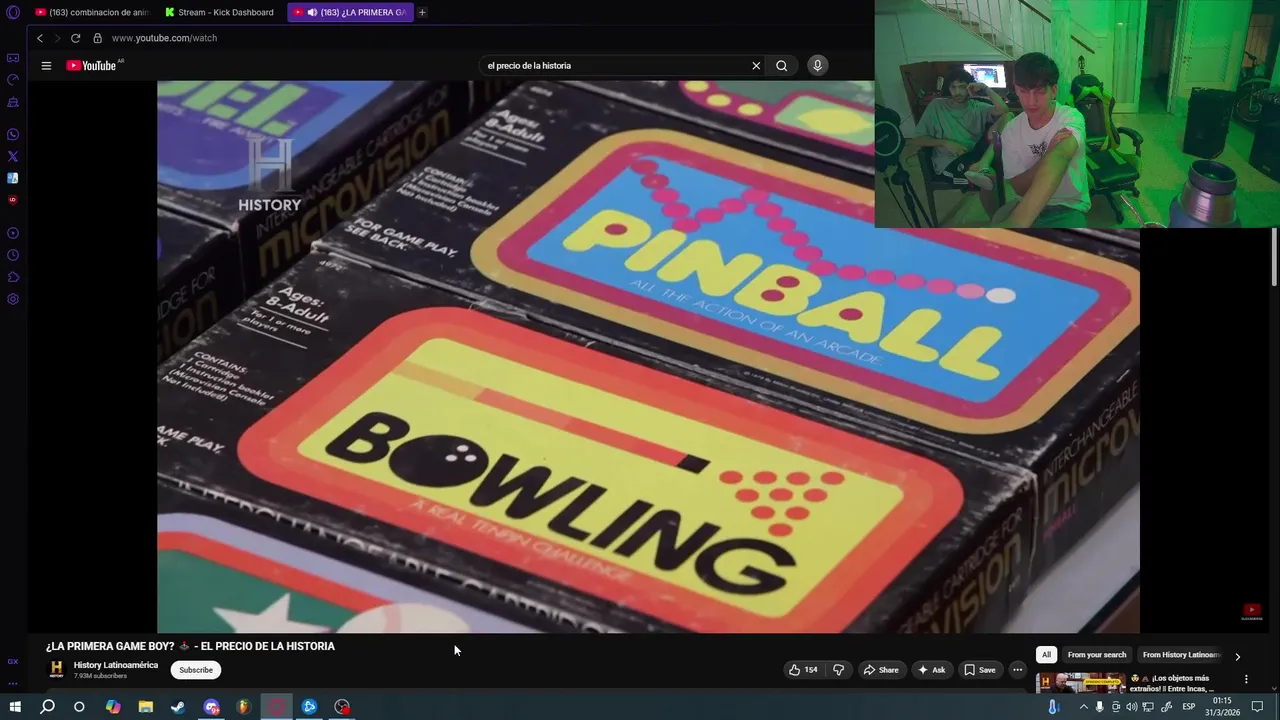
Task: Open more actions menu beside Save
Action: pos(1017,670)
